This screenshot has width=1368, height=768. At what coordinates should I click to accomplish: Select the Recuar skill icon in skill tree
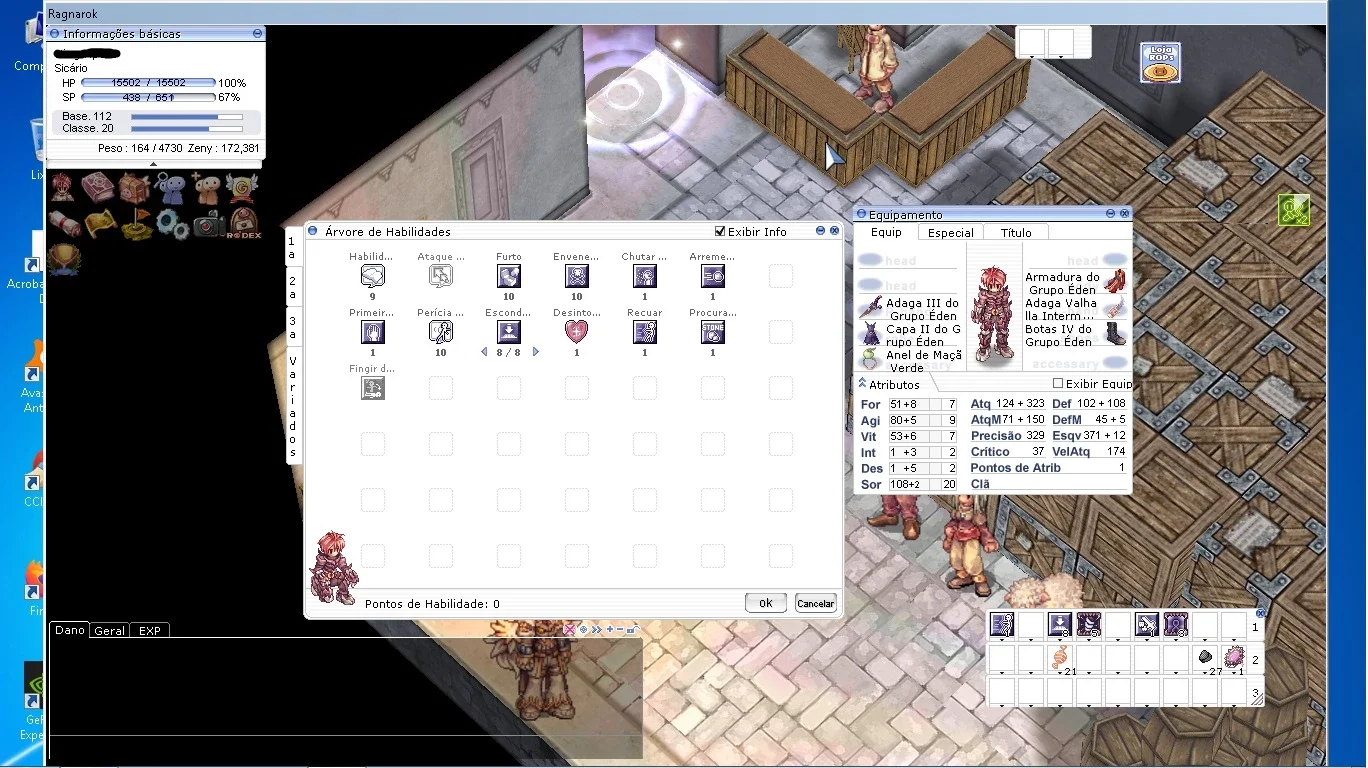click(645, 332)
